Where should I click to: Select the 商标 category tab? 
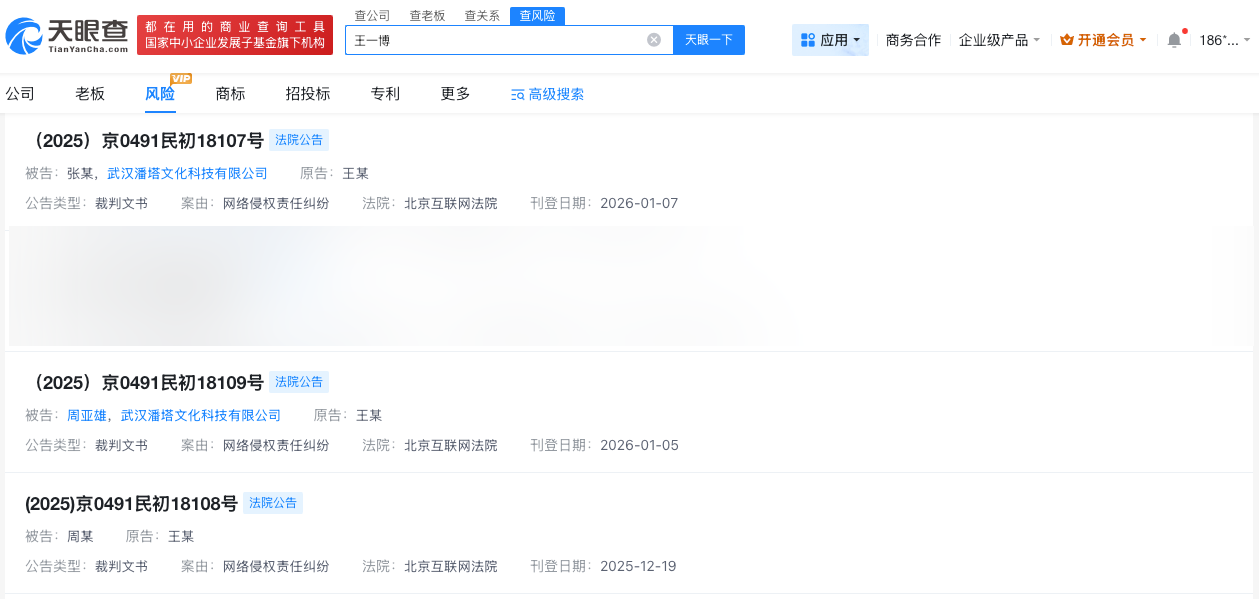[229, 93]
